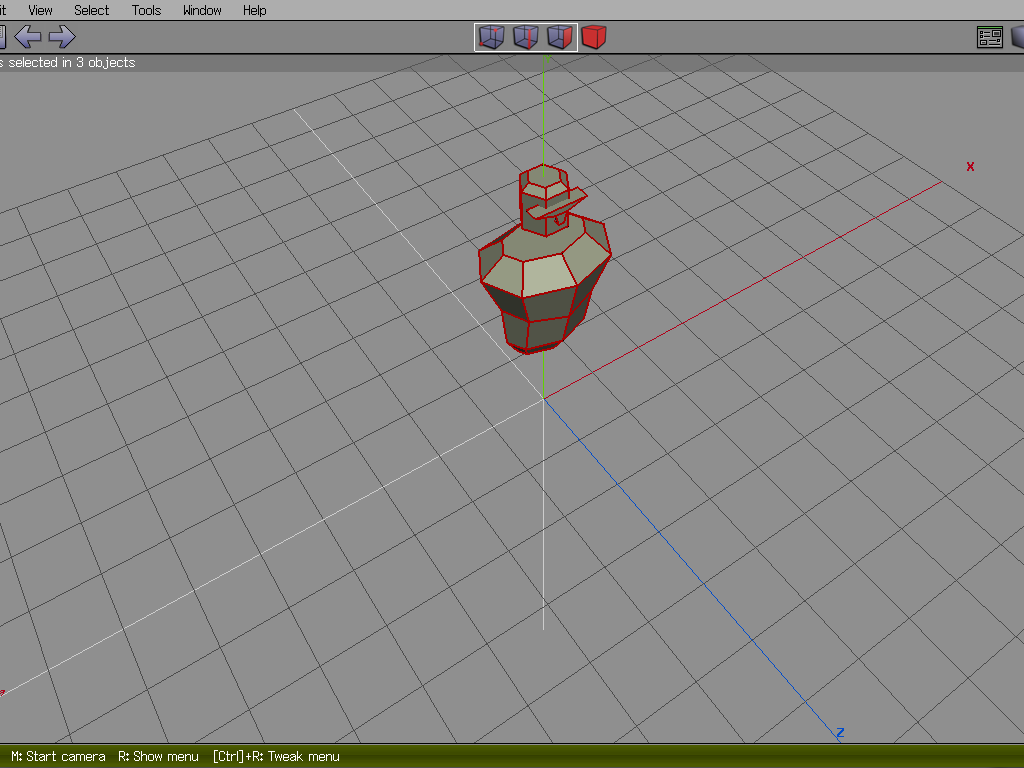This screenshot has width=1024, height=768.
Task: Click the 'R: Show menu' hint
Action: click(x=158, y=756)
